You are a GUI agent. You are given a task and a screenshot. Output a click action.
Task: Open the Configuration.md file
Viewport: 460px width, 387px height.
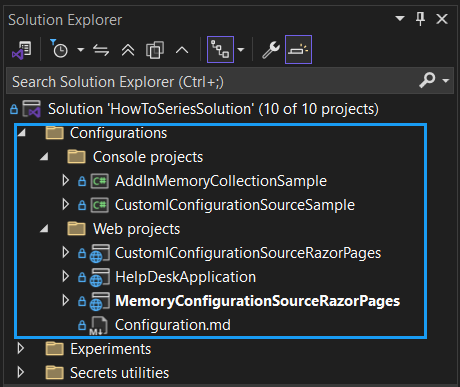173,325
